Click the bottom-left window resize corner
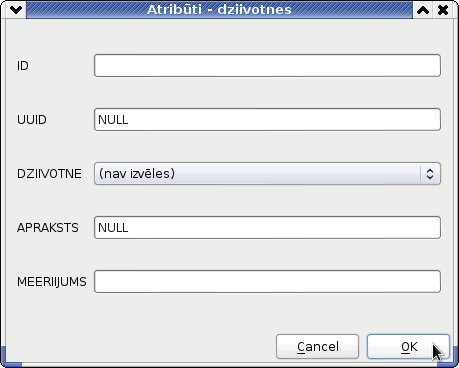459x368 pixels. click(x=7, y=361)
